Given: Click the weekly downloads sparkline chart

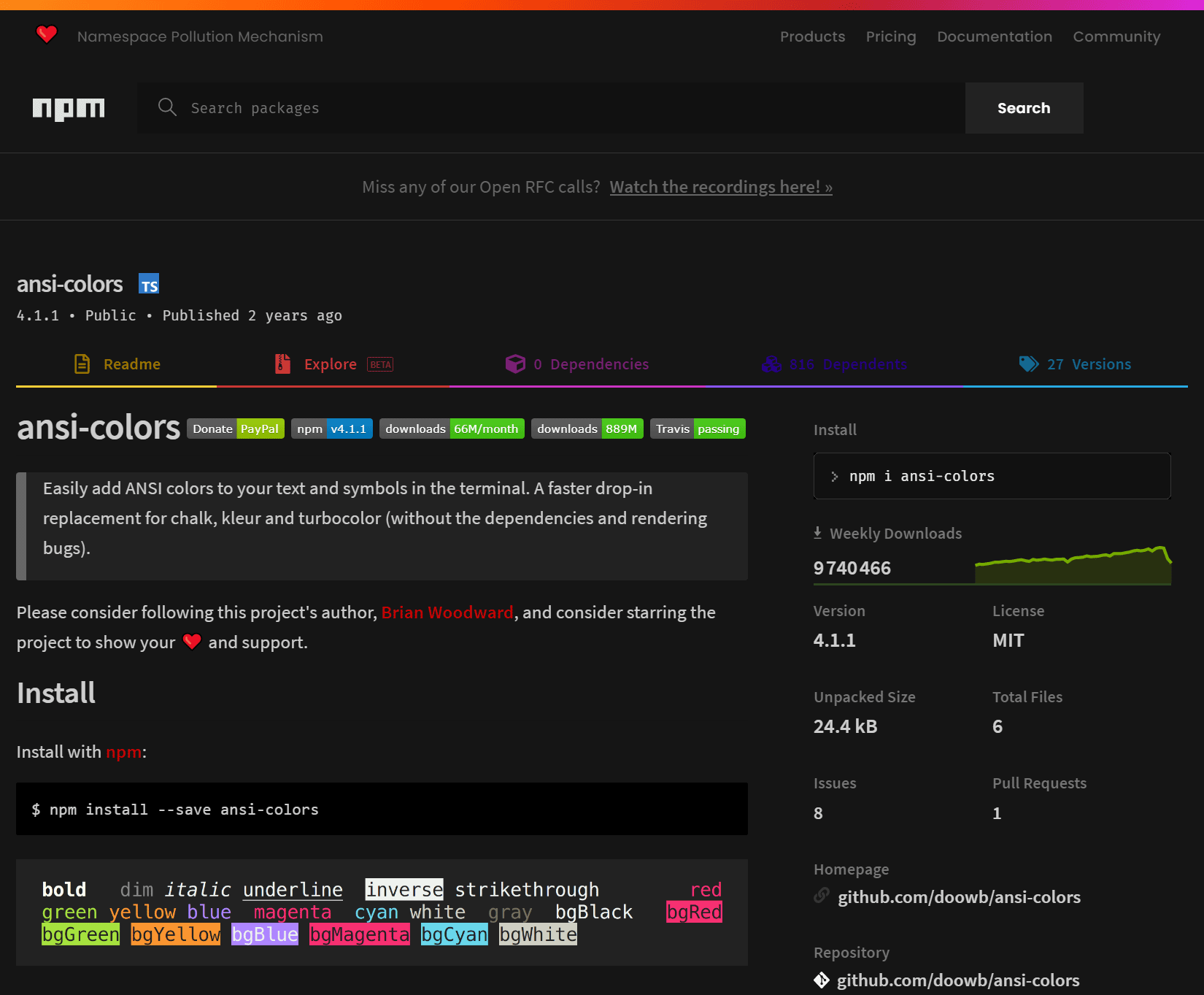Looking at the screenshot, I should pos(1073,565).
